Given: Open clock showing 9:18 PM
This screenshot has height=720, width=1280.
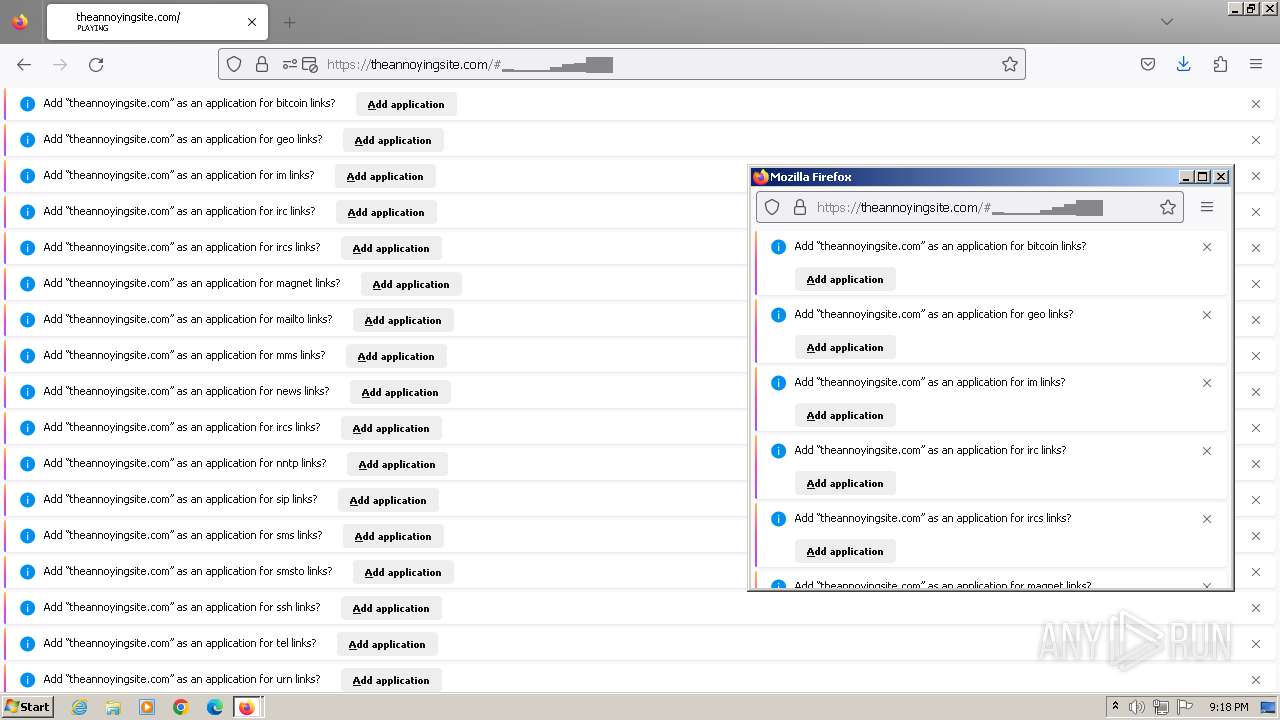Looking at the screenshot, I should (x=1228, y=707).
